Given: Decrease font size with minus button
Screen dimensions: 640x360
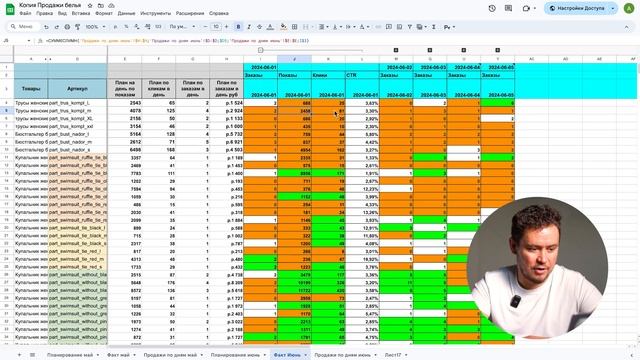Looking at the screenshot, I should pos(206,27).
